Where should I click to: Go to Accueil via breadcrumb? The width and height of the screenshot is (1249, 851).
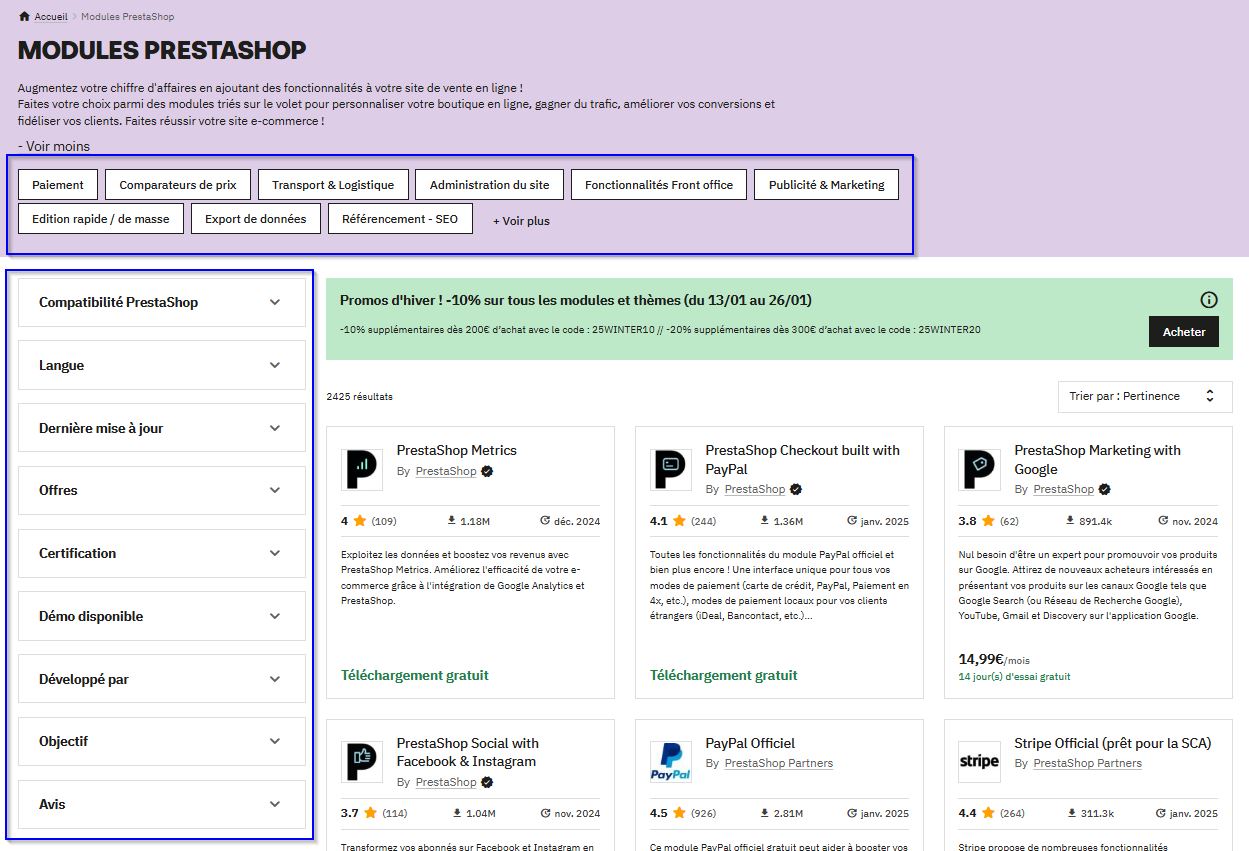51,17
